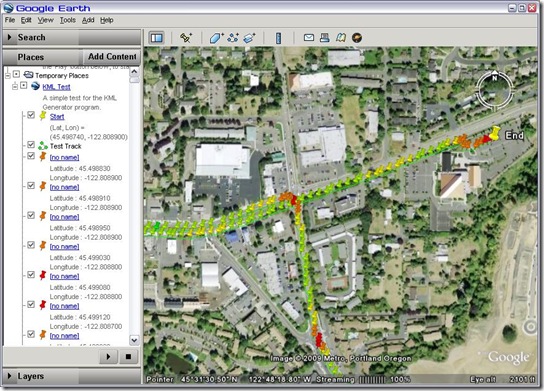Open the KML Test link

coord(56,87)
